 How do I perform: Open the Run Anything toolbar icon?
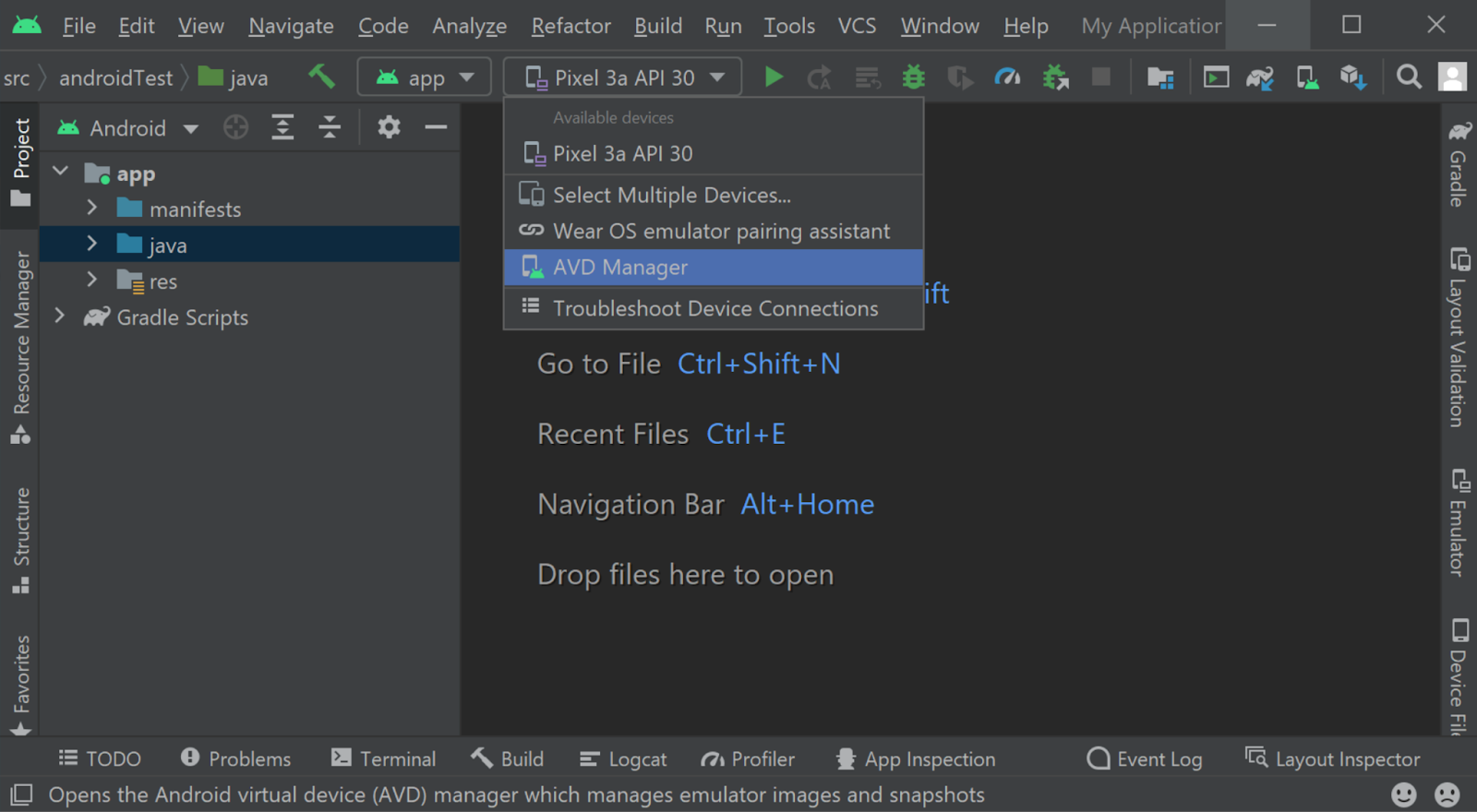(x=1216, y=78)
